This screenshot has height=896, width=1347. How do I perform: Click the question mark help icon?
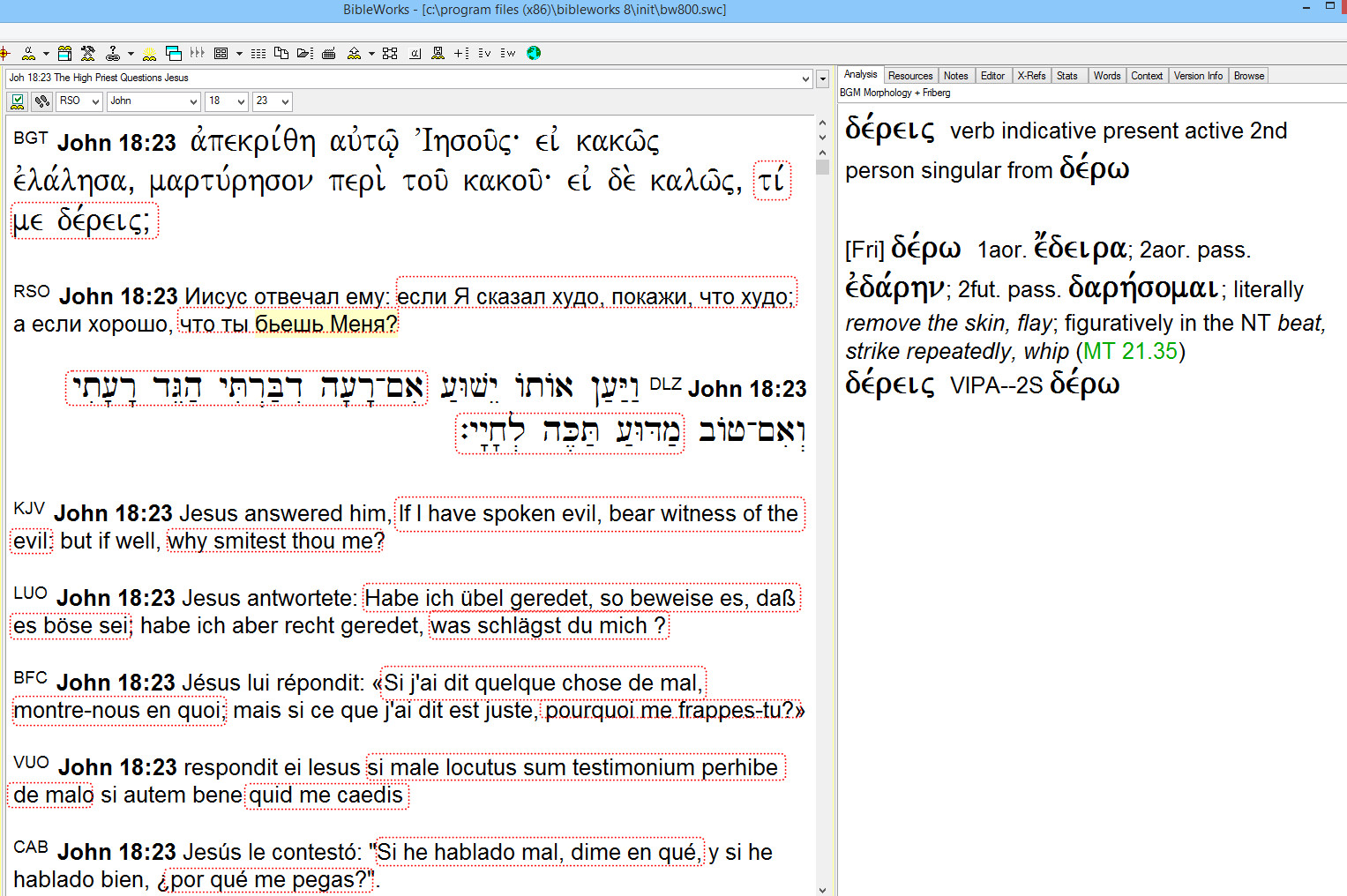(113, 53)
